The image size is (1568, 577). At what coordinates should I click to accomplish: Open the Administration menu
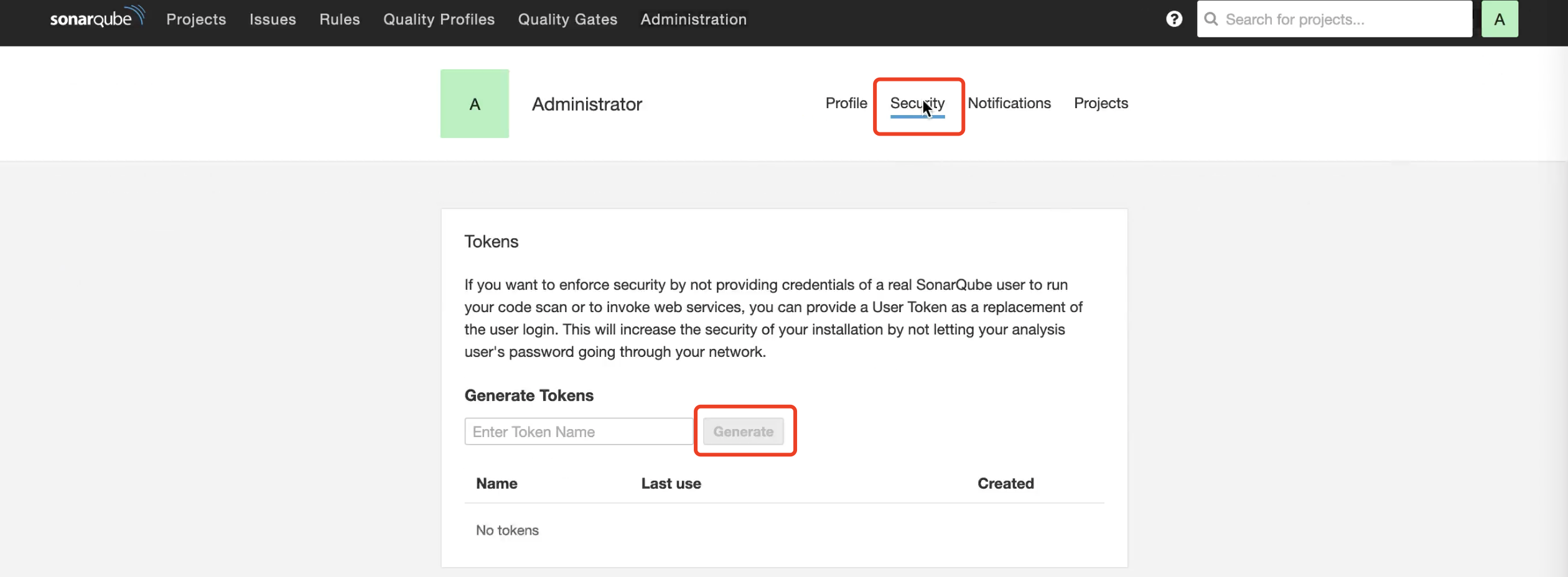(x=693, y=19)
